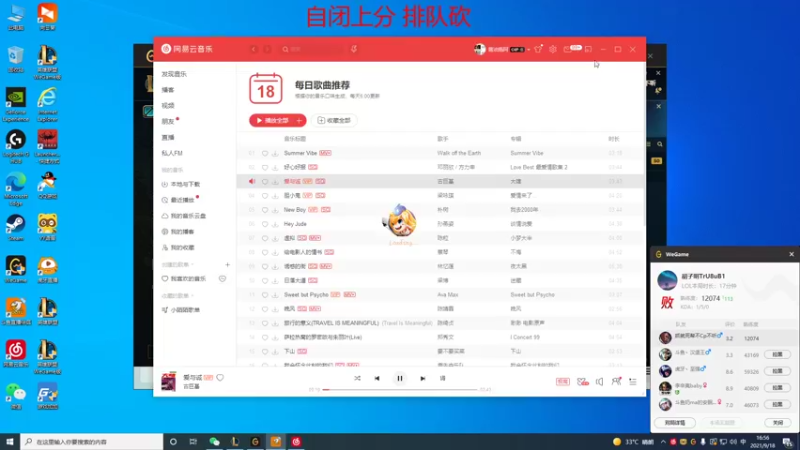Open the now-playing album cover thumbnail
800x450 pixels.
(168, 382)
